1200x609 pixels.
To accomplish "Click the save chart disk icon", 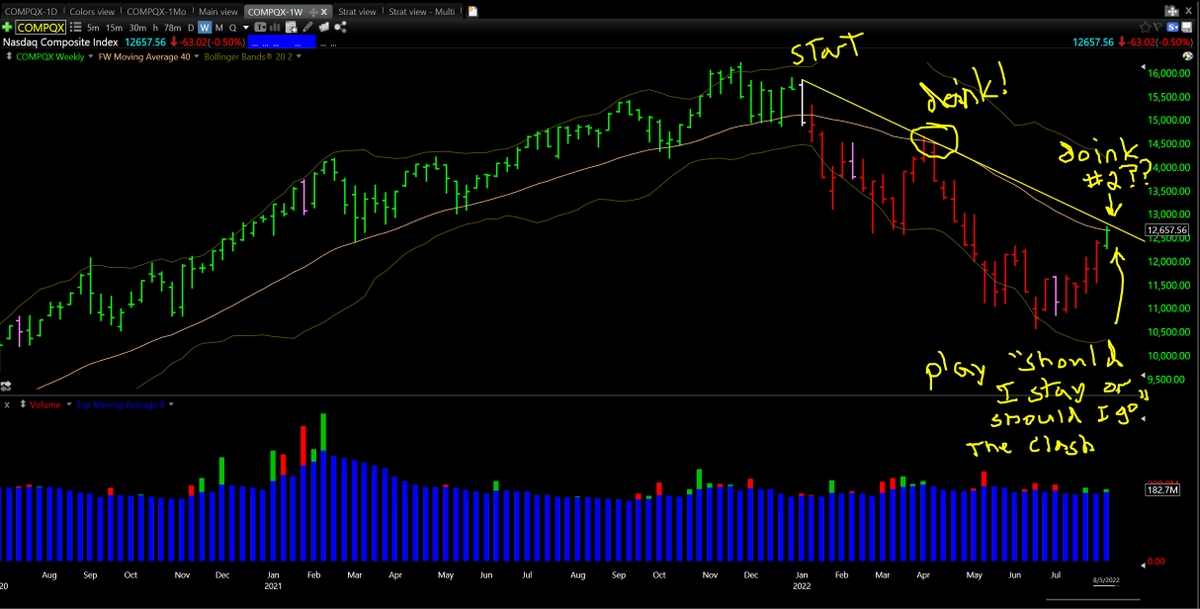I will [x=1187, y=27].
